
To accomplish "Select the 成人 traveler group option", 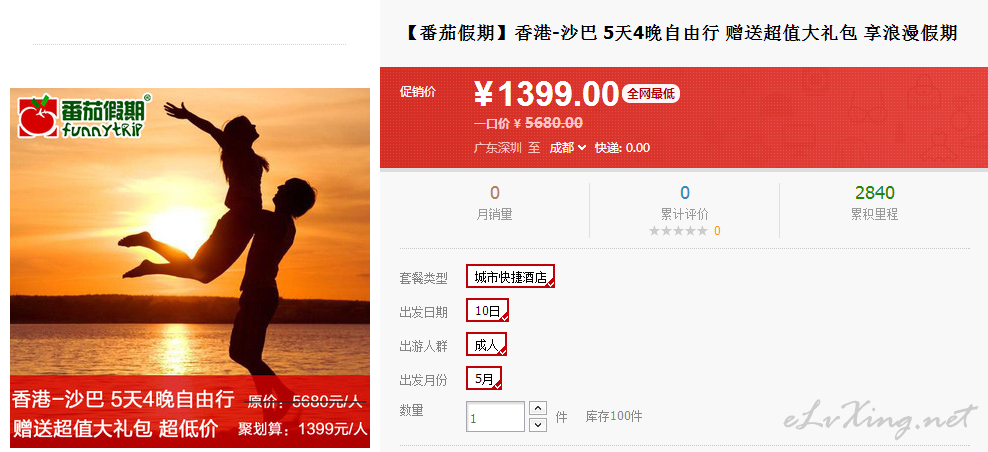I will click(486, 345).
